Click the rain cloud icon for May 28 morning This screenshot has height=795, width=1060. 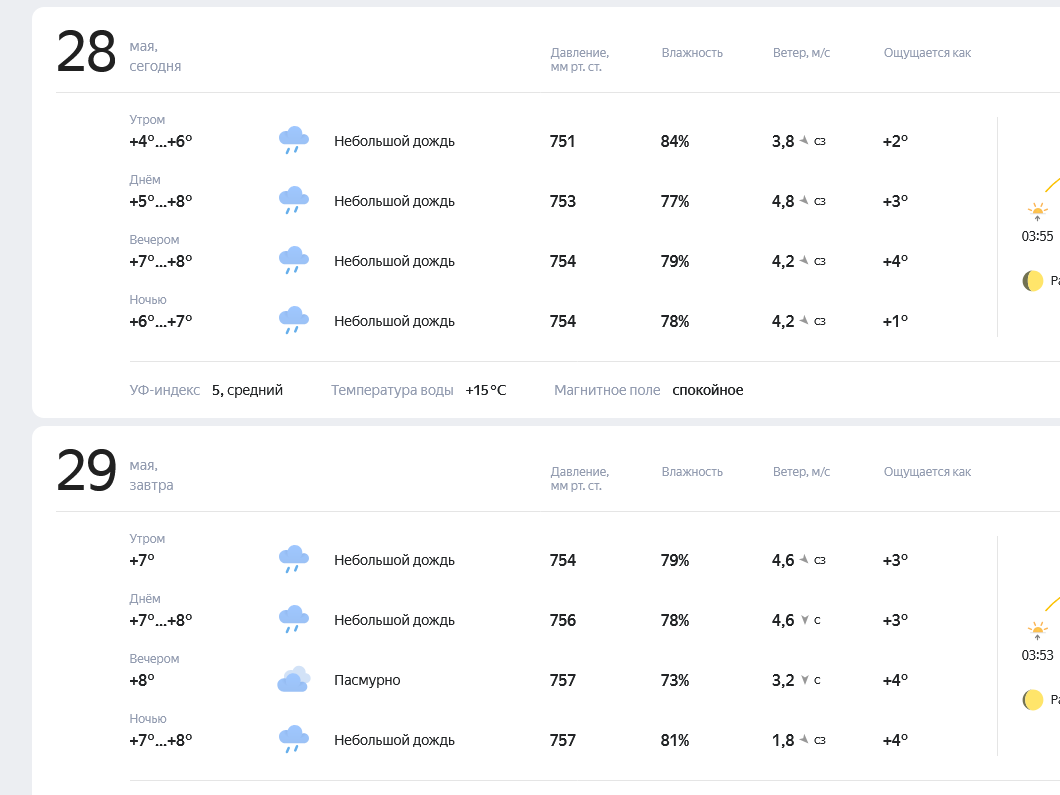point(293,141)
